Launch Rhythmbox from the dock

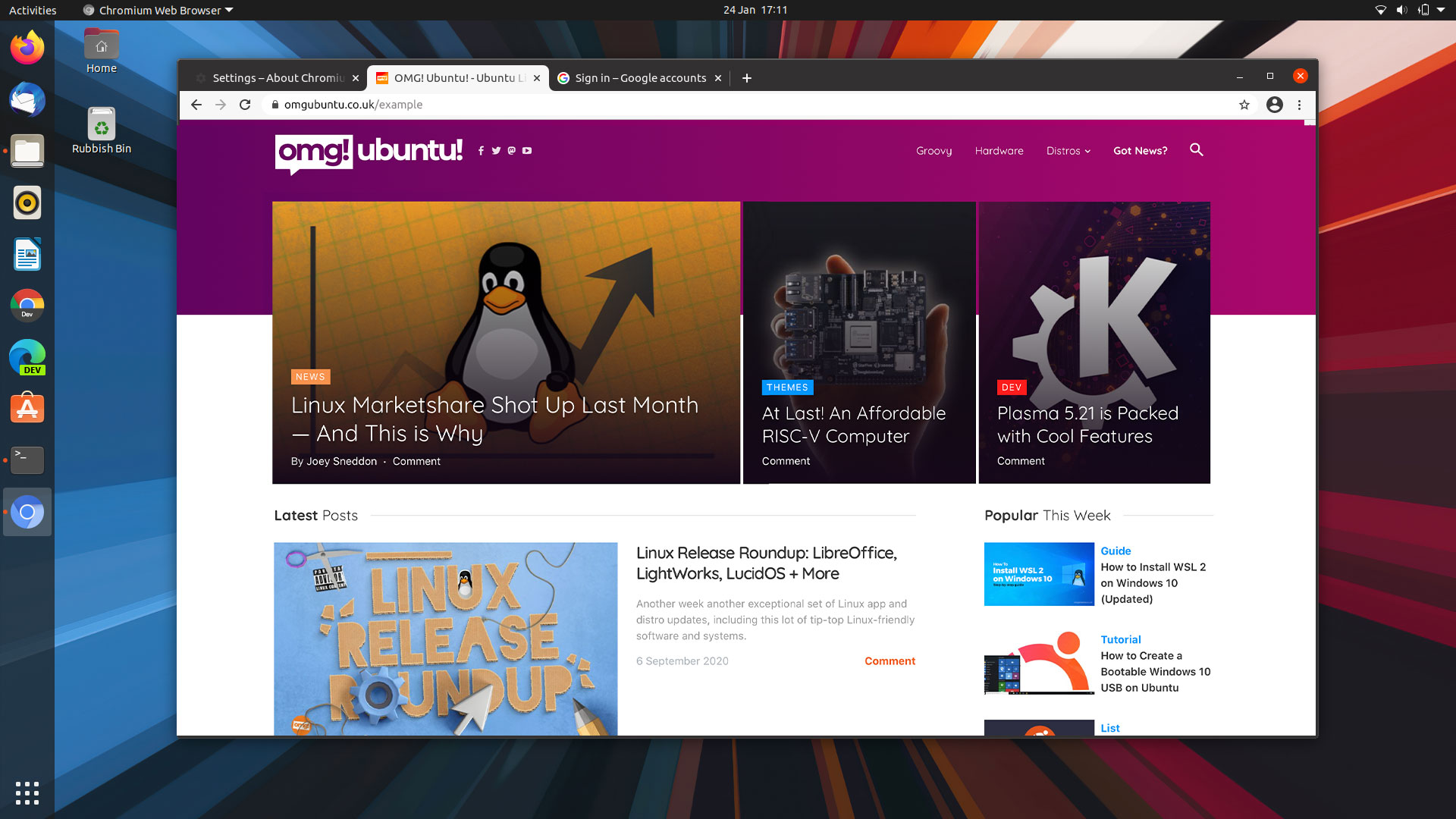click(27, 203)
